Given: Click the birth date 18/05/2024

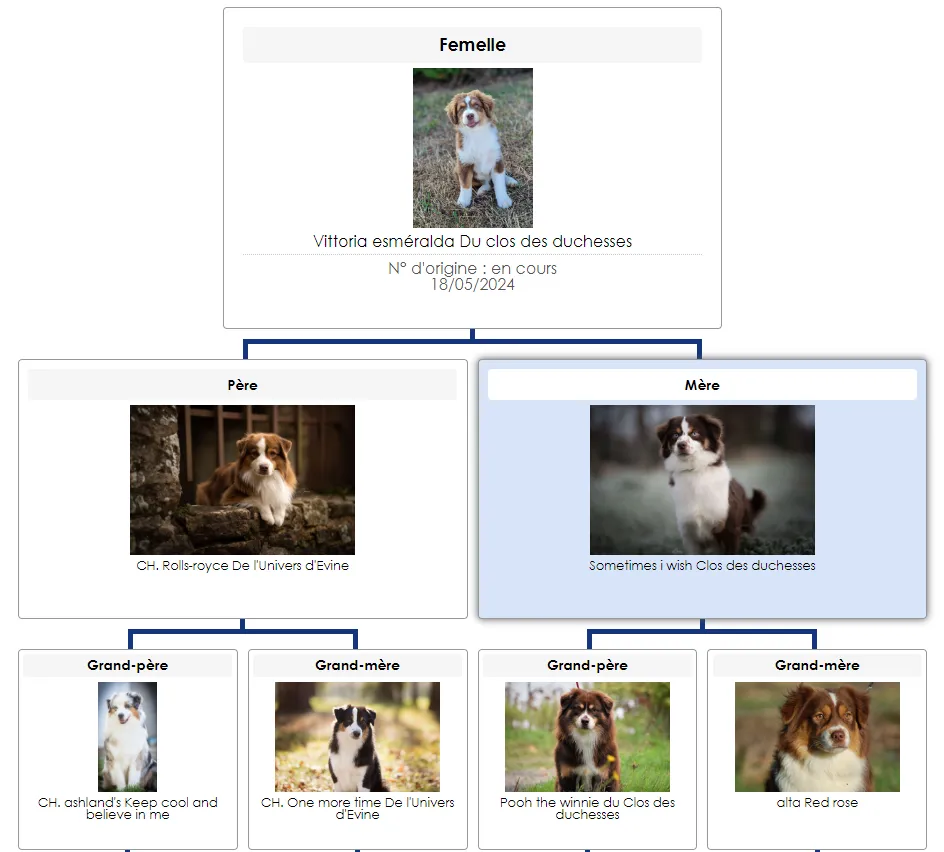Looking at the screenshot, I should point(473,285).
